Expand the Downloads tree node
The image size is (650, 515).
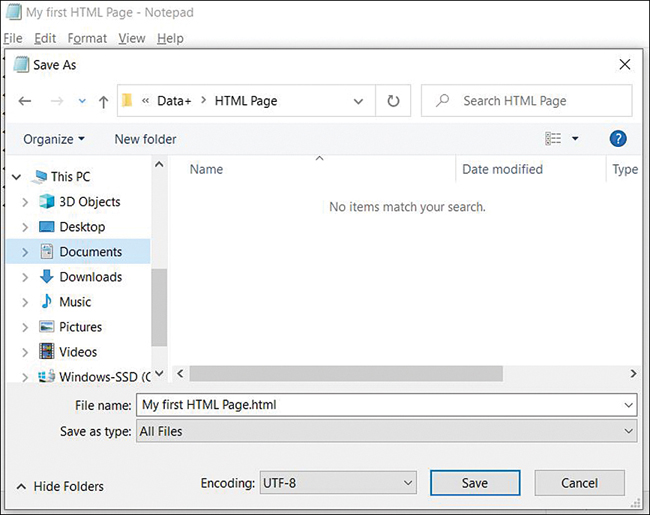click(x=25, y=277)
